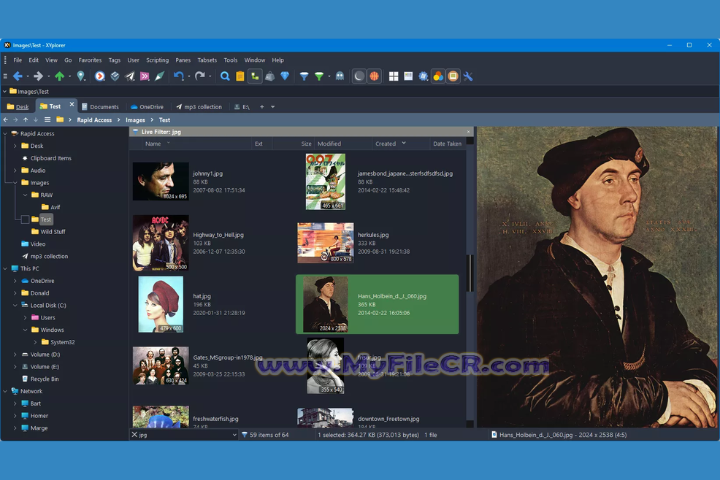Select the Highway_to_Hell.jpg thumbnail
This screenshot has width=720, height=480.
point(161,243)
